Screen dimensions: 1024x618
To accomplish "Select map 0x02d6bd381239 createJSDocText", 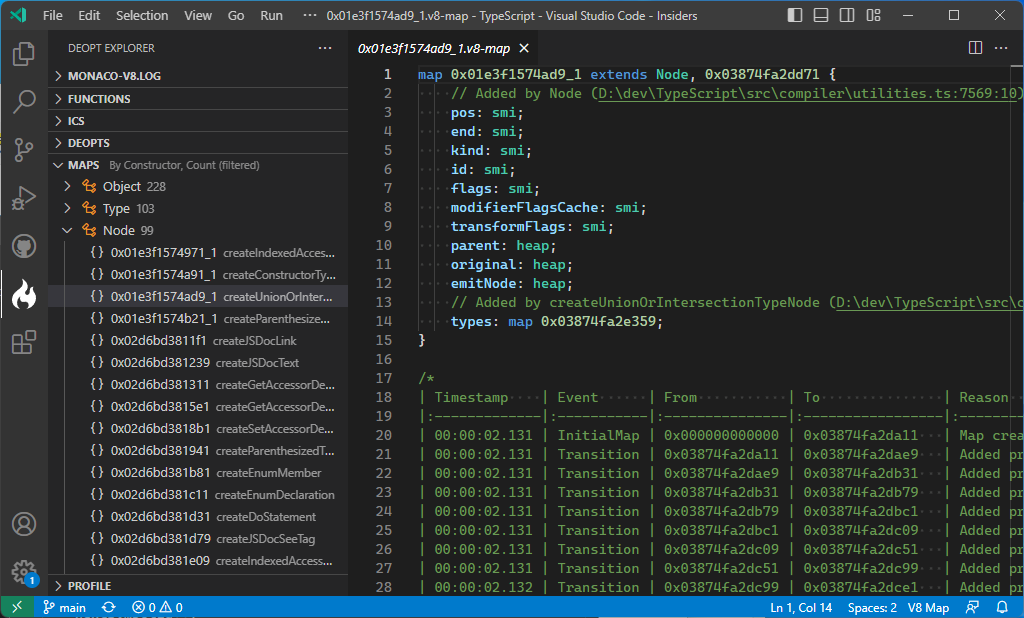I will point(198,363).
